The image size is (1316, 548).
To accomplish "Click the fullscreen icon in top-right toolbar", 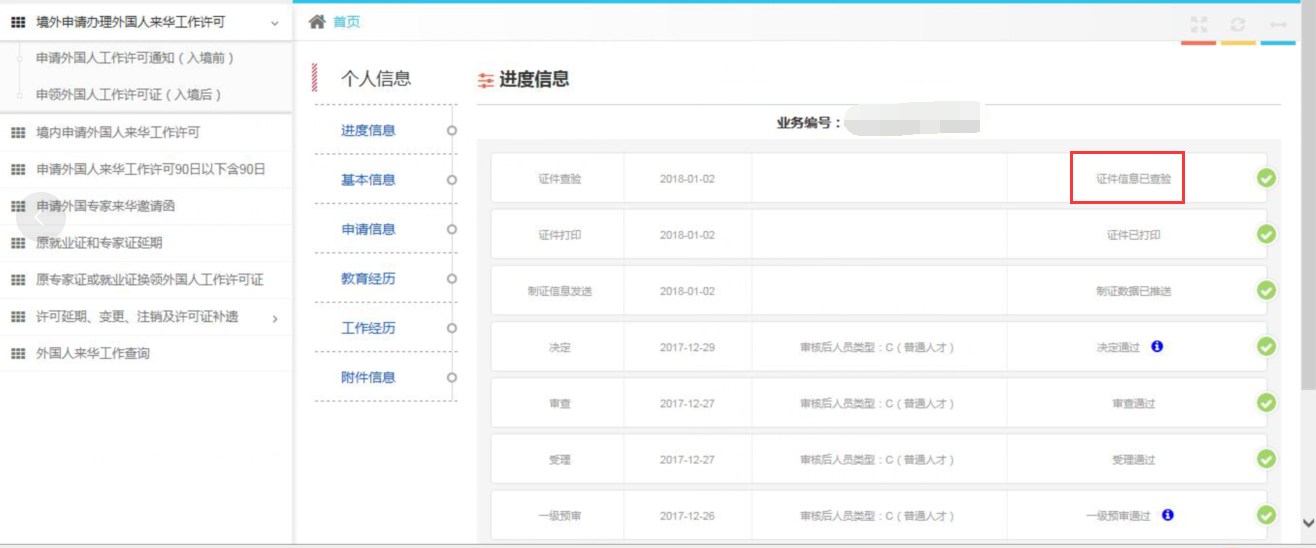I will (x=1199, y=25).
